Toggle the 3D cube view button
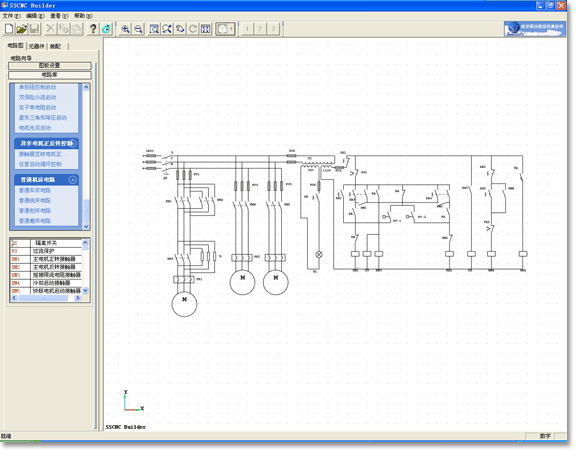Image resolution: width=579 pixels, height=456 pixels. (x=225, y=29)
